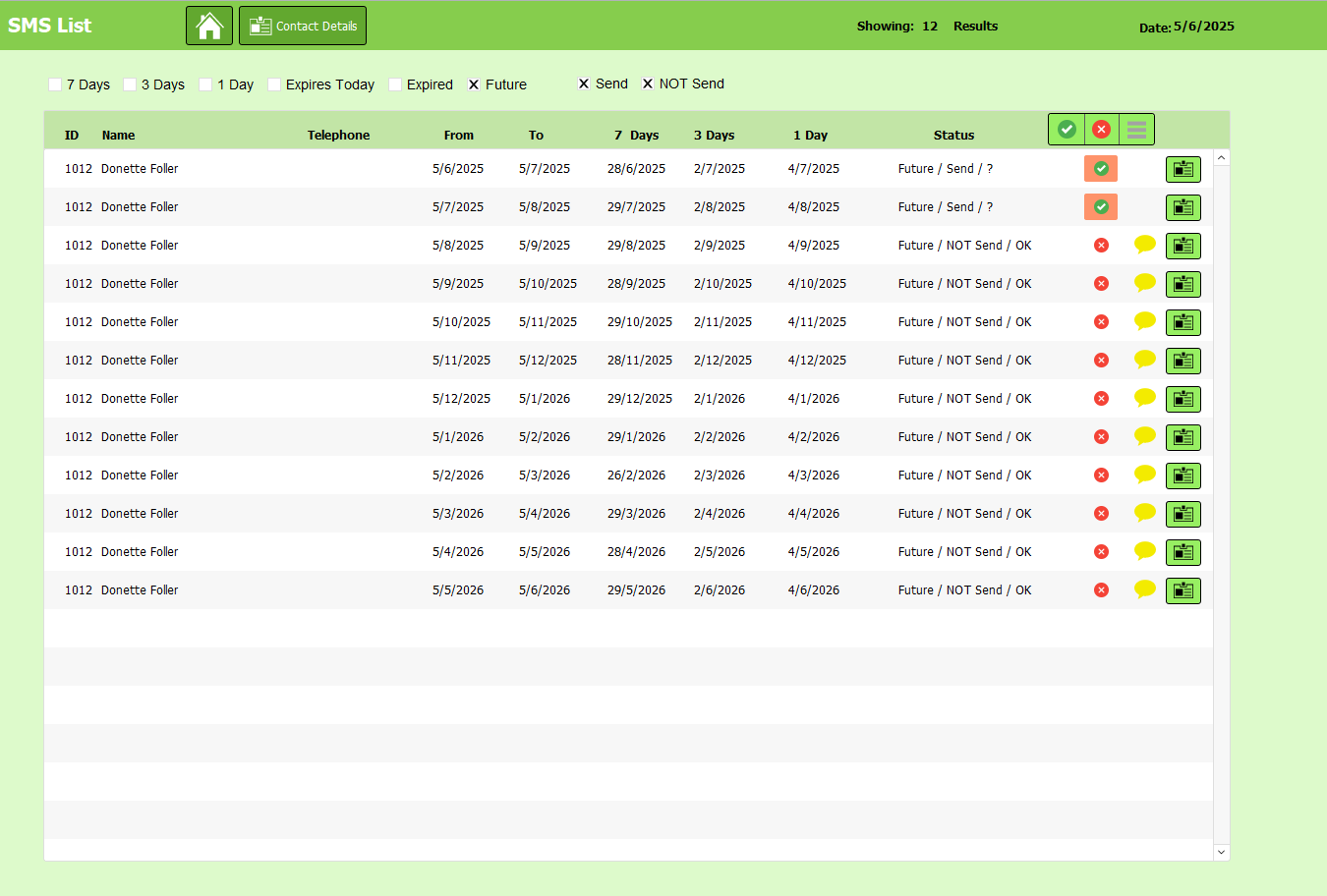The image size is (1327, 896).
Task: Open contact card for 5/11/2025 row
Action: pos(1183,361)
